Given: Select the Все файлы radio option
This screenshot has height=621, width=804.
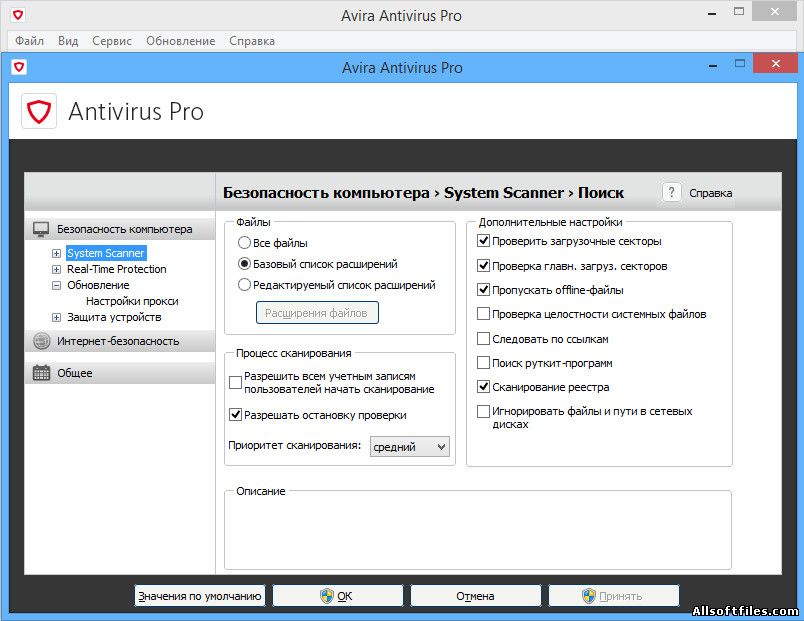Looking at the screenshot, I should (244, 243).
